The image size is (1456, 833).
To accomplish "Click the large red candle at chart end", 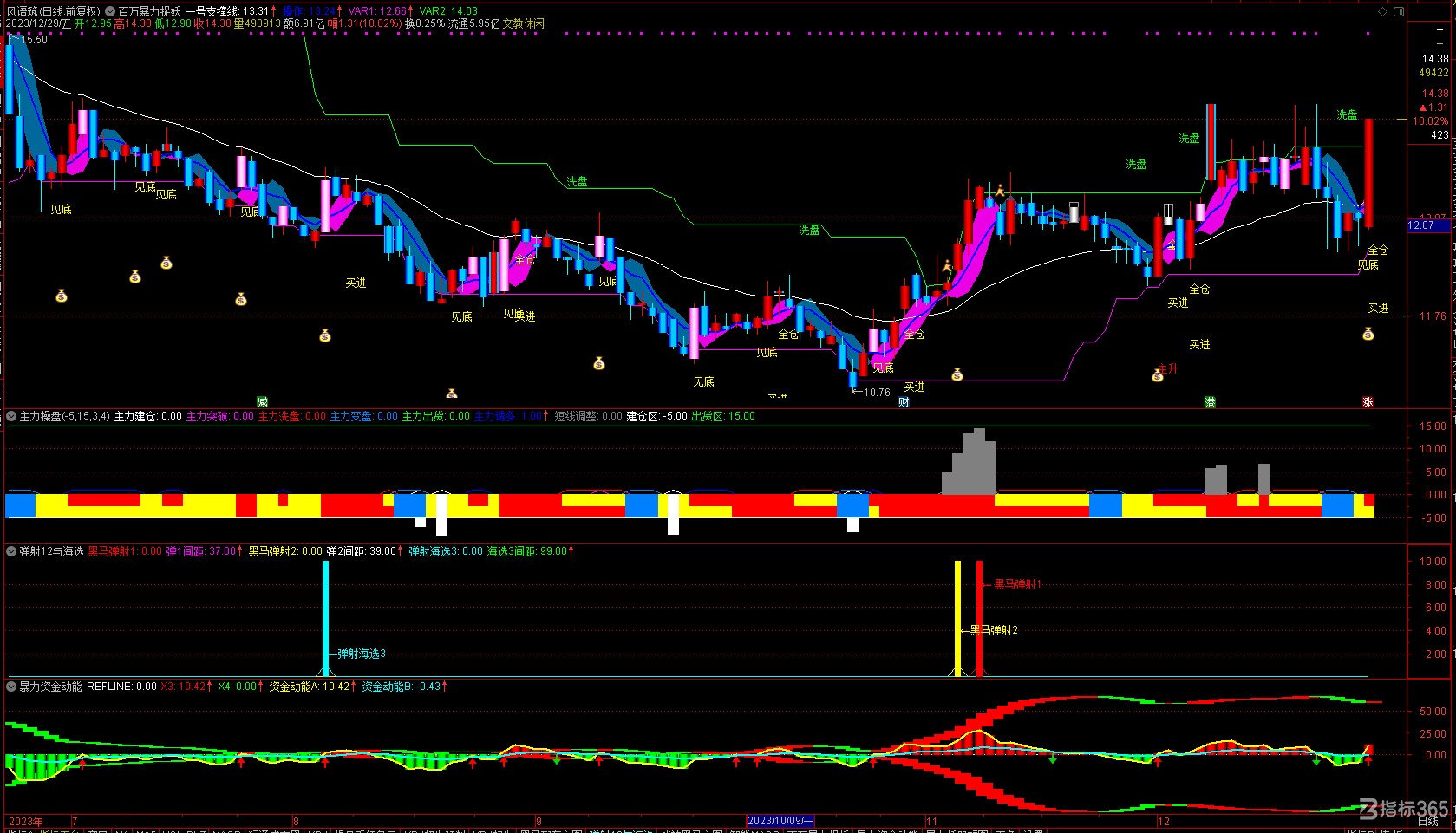I will pyautogui.click(x=1368, y=173).
